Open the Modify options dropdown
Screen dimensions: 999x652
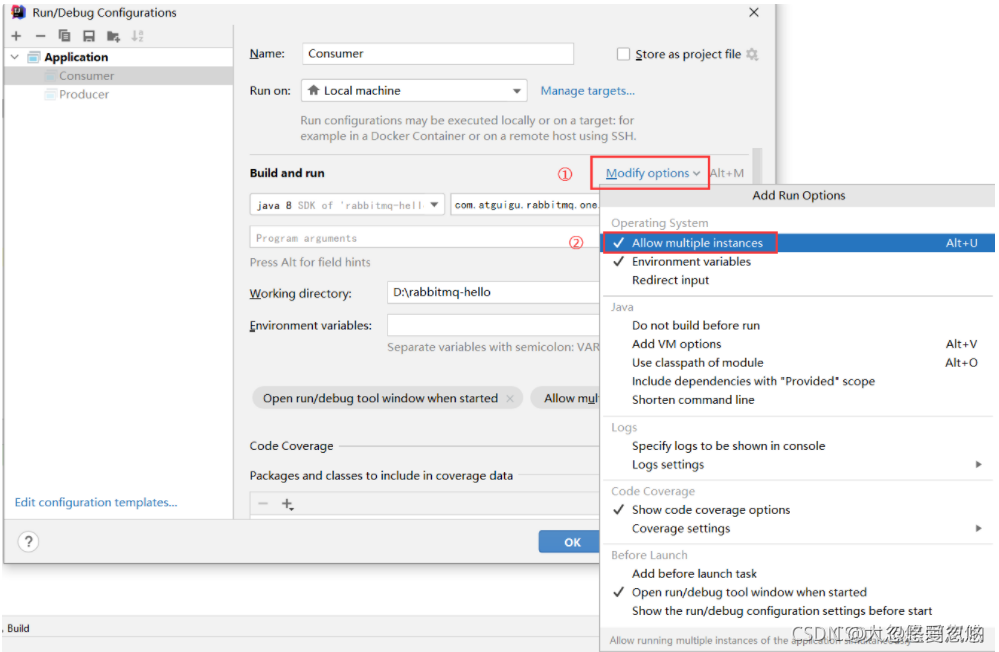click(652, 173)
